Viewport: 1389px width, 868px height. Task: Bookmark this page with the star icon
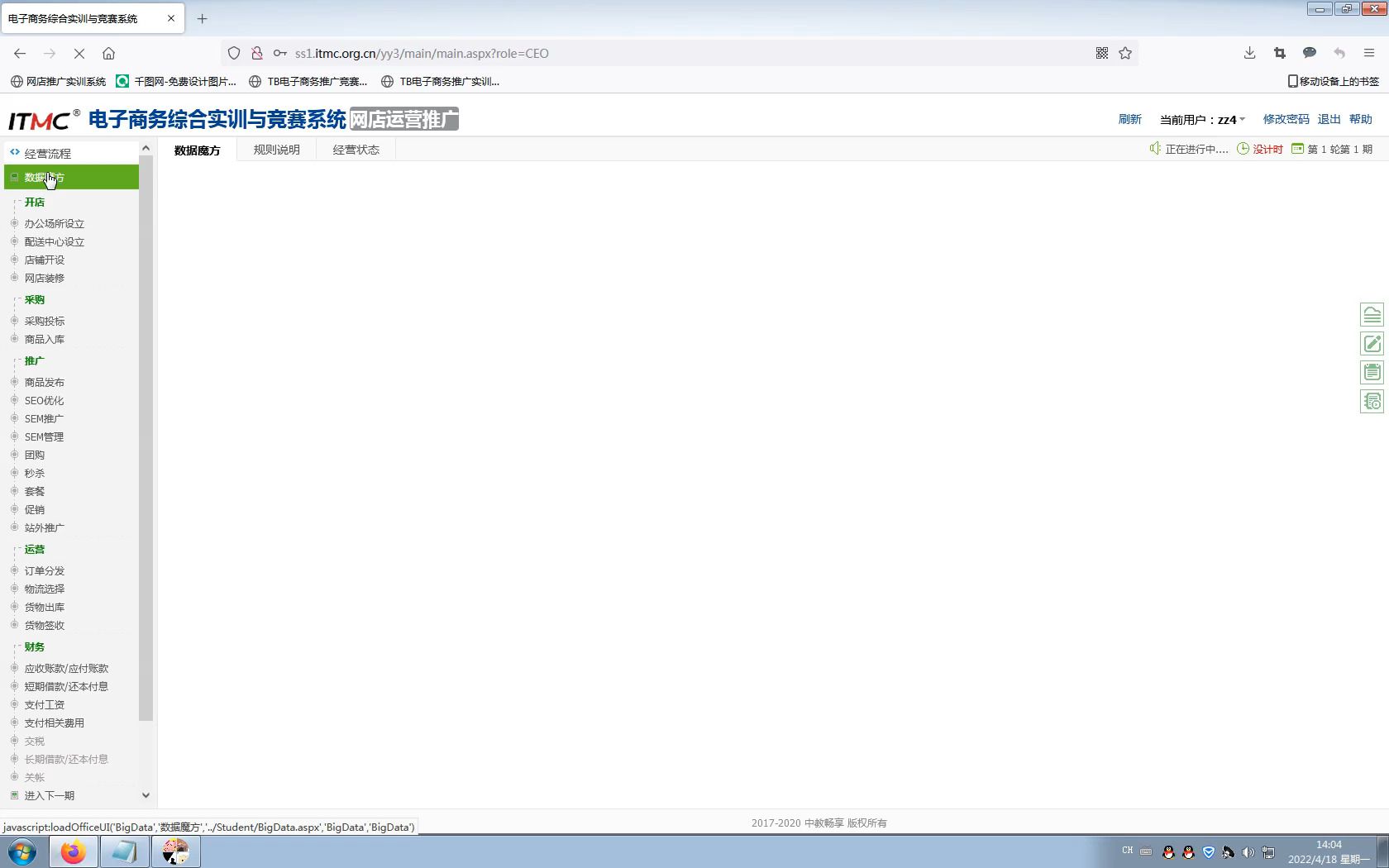coord(1125,53)
